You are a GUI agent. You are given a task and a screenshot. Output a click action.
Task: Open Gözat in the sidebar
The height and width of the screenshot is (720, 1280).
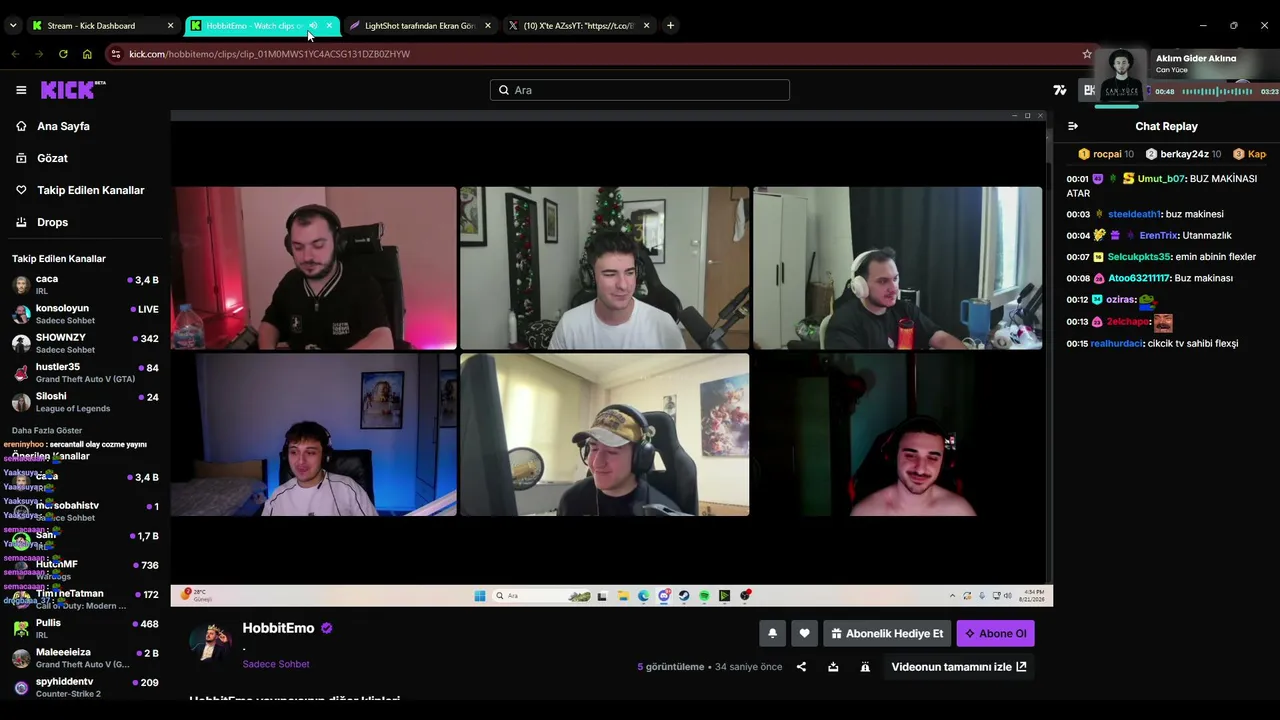[52, 158]
